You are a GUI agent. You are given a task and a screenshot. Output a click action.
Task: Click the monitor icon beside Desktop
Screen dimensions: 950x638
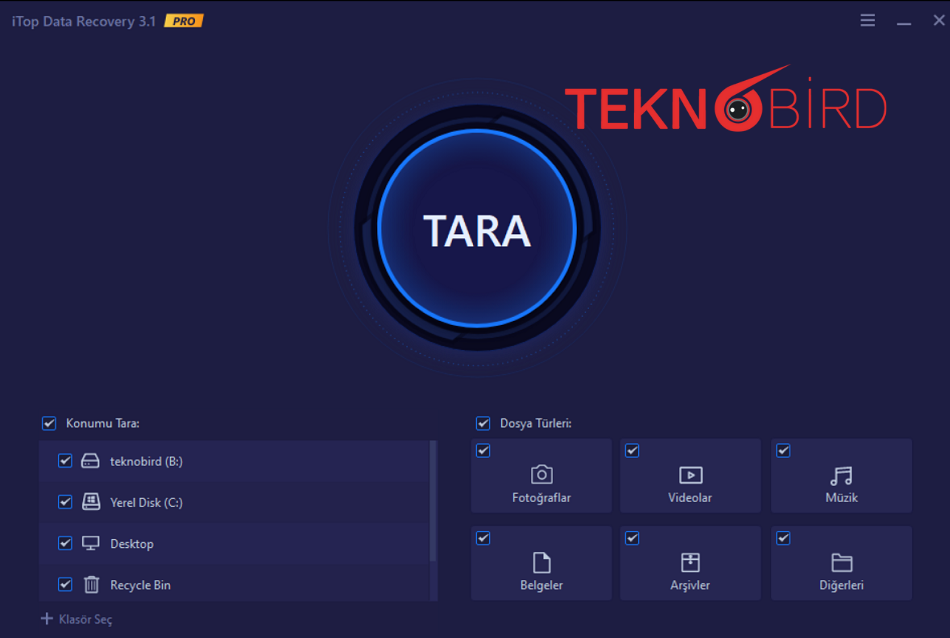coord(91,543)
